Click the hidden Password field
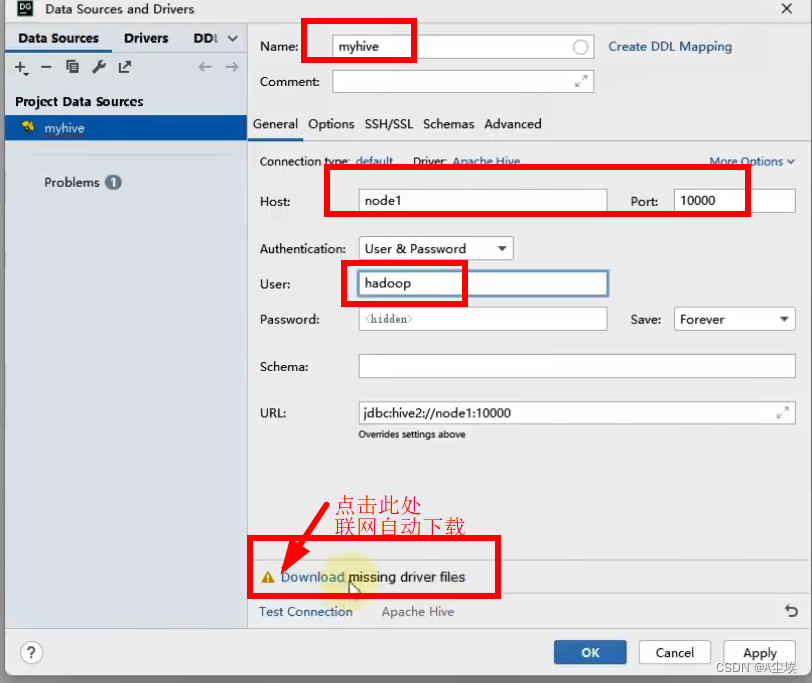The image size is (812, 683). click(x=482, y=319)
